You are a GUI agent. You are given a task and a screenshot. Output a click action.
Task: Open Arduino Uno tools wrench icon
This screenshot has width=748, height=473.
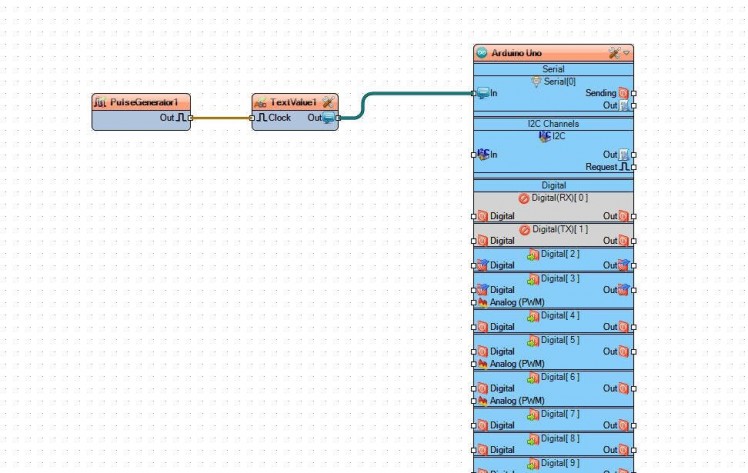pyautogui.click(x=614, y=53)
